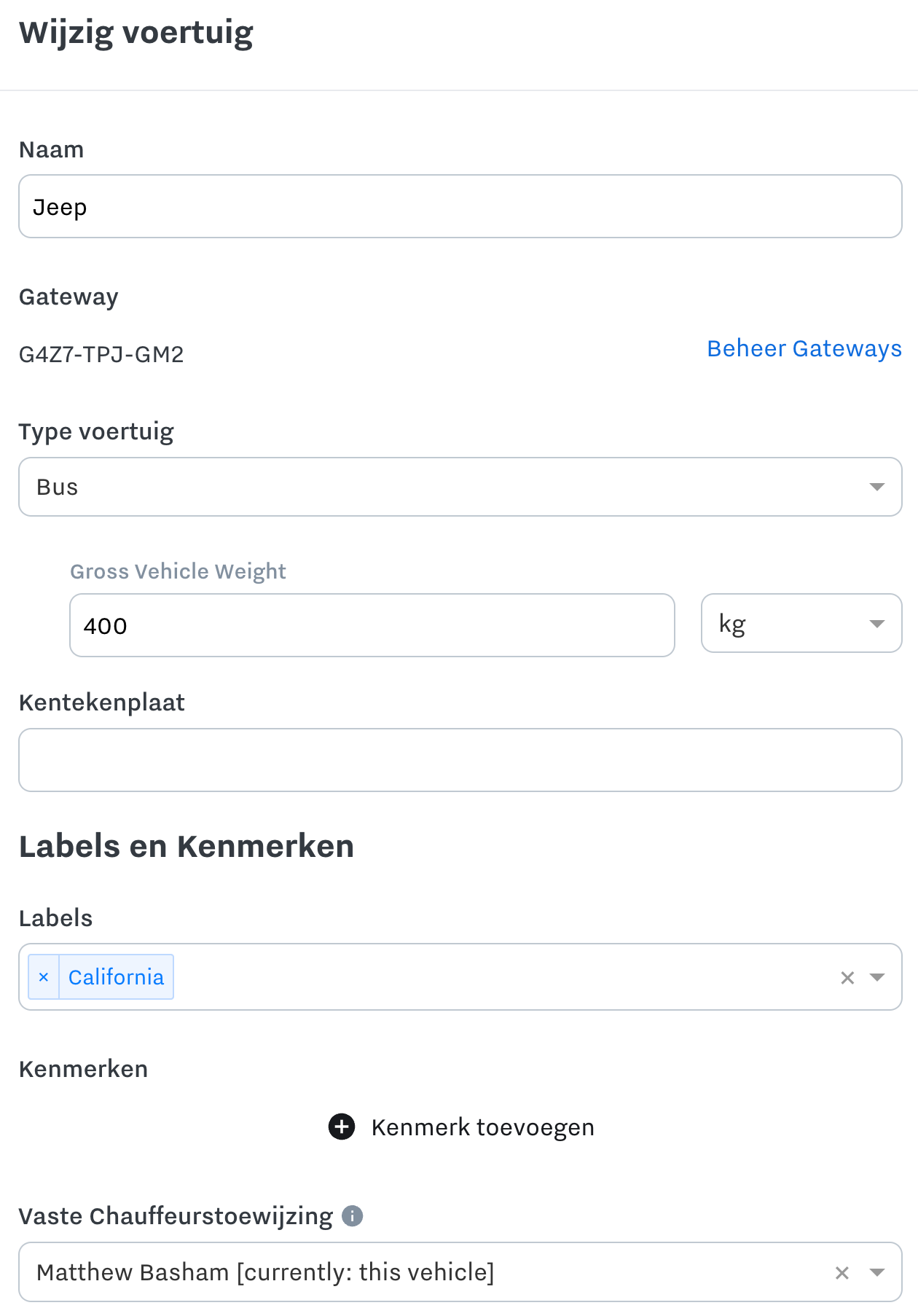Expand the driver assignment dropdown arrow
The height and width of the screenshot is (1316, 918).
877,1273
